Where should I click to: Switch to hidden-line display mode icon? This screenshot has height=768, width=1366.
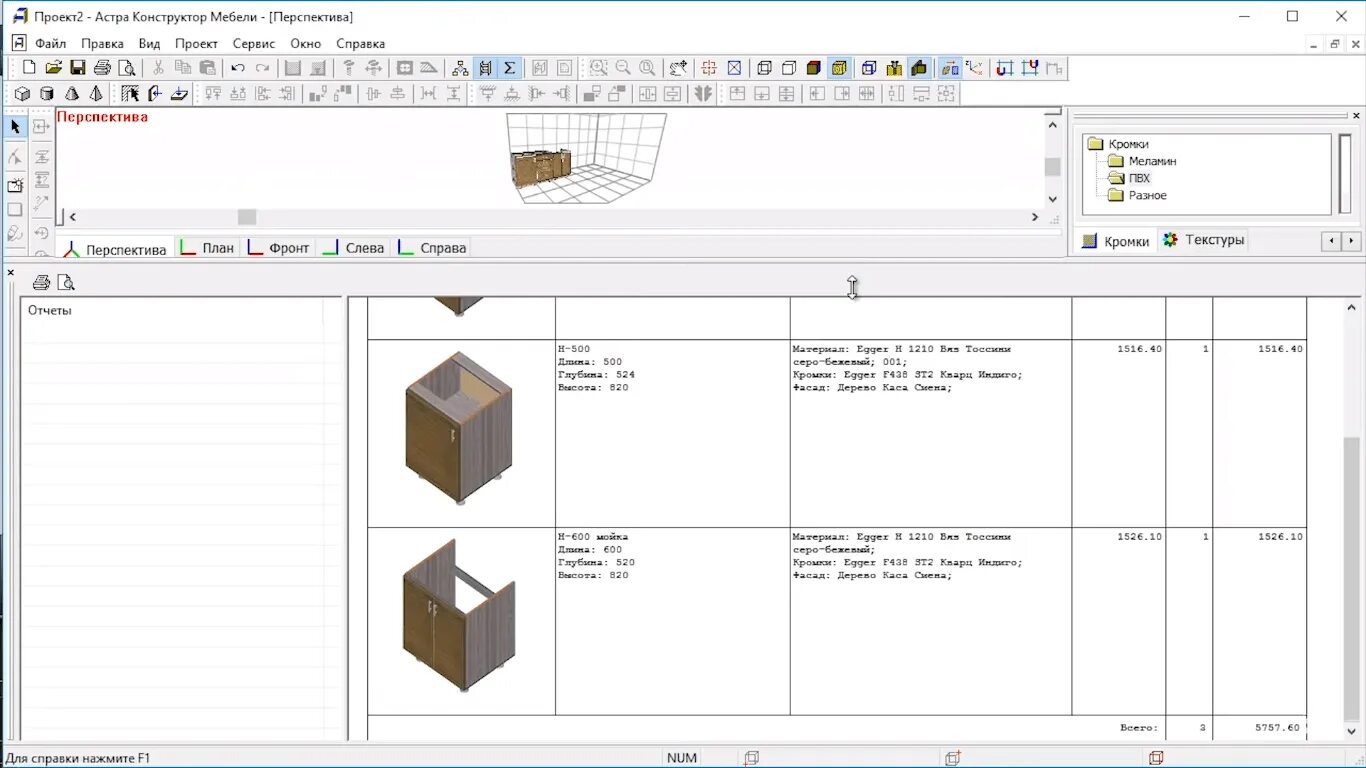pos(789,68)
